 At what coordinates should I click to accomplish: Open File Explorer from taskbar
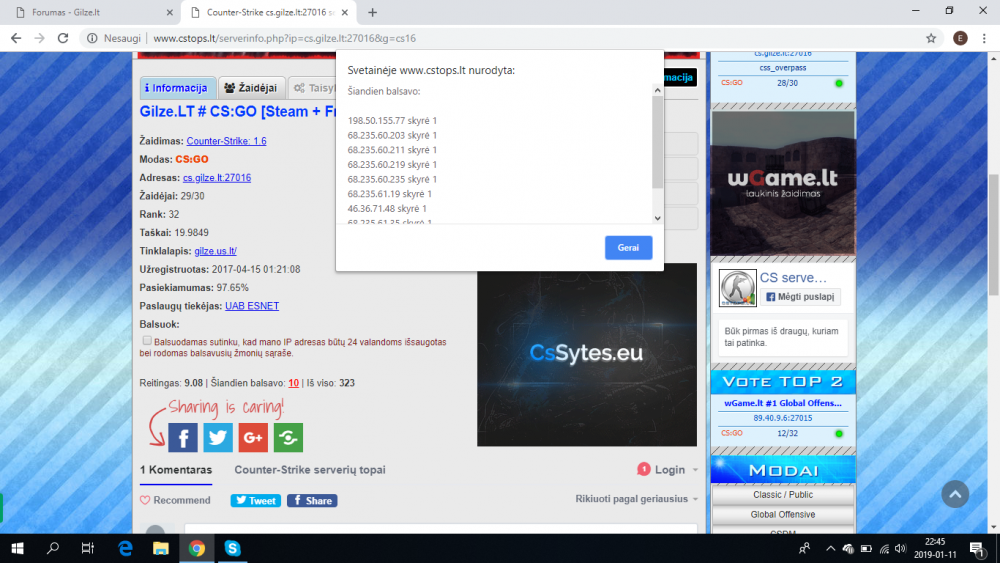pos(161,548)
